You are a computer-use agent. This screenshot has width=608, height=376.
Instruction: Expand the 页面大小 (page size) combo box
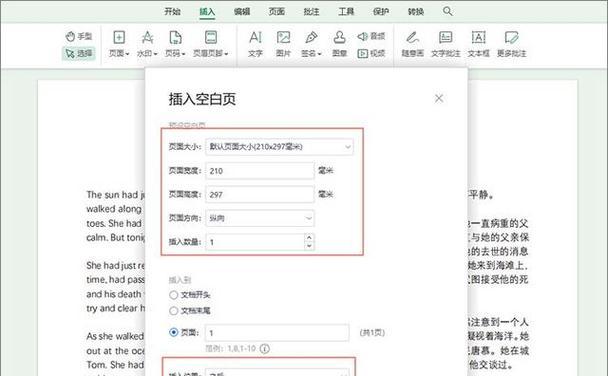click(x=279, y=147)
